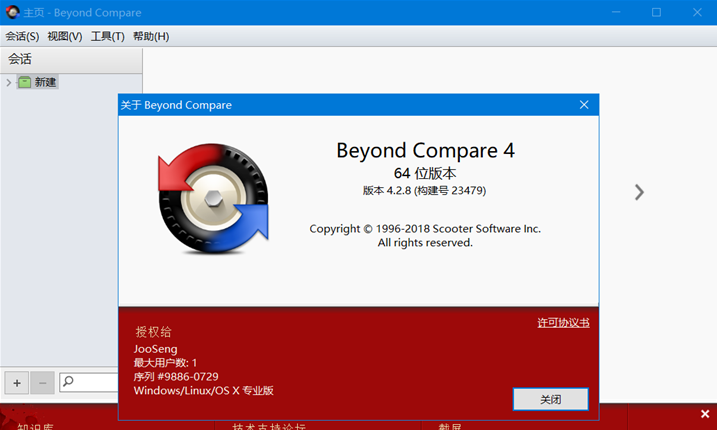Open the 会话(S) menu

tap(22, 36)
